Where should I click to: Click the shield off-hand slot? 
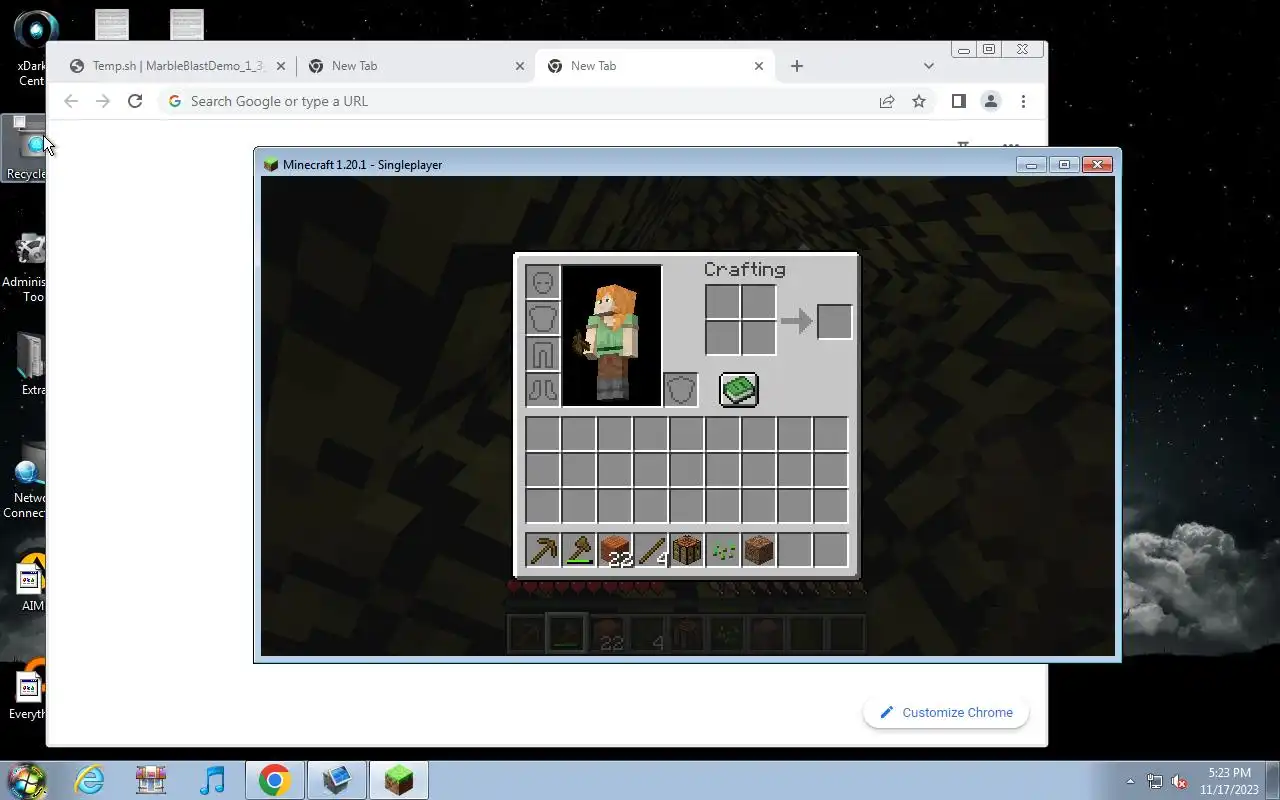[681, 390]
